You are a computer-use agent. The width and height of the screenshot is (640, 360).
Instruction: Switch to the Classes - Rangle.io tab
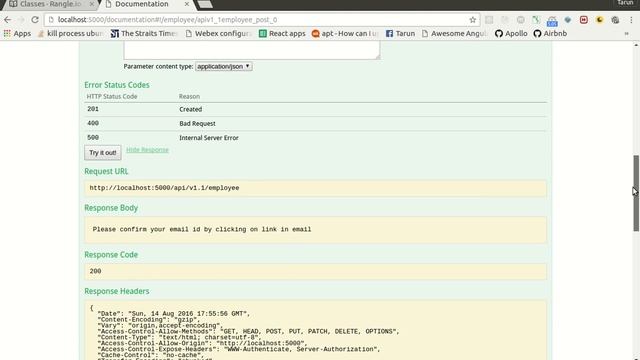point(50,4)
